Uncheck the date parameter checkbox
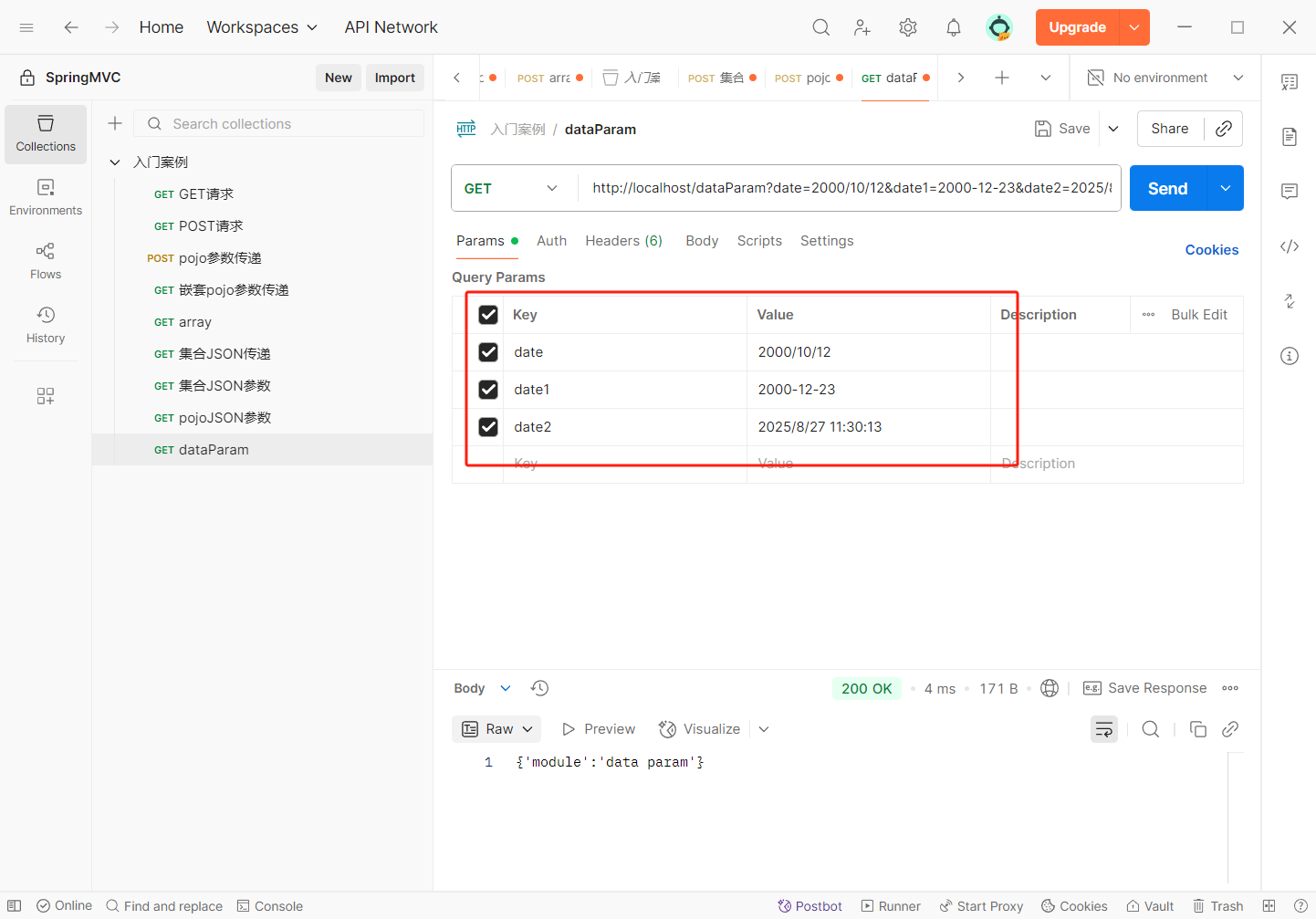The width and height of the screenshot is (1316, 919). (x=488, y=352)
